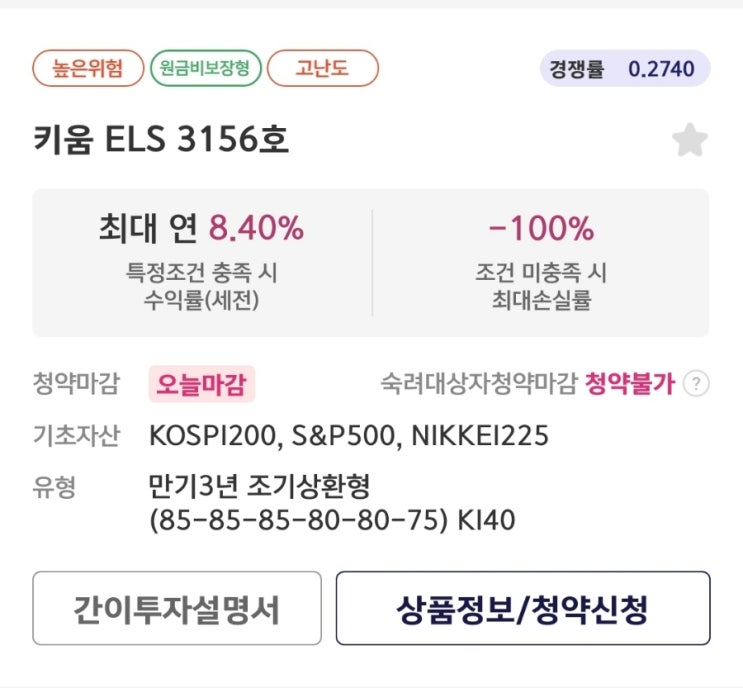Select the 만기3년 조기상환형 type text
Screen dimensions: 743x688
[x=259, y=488]
